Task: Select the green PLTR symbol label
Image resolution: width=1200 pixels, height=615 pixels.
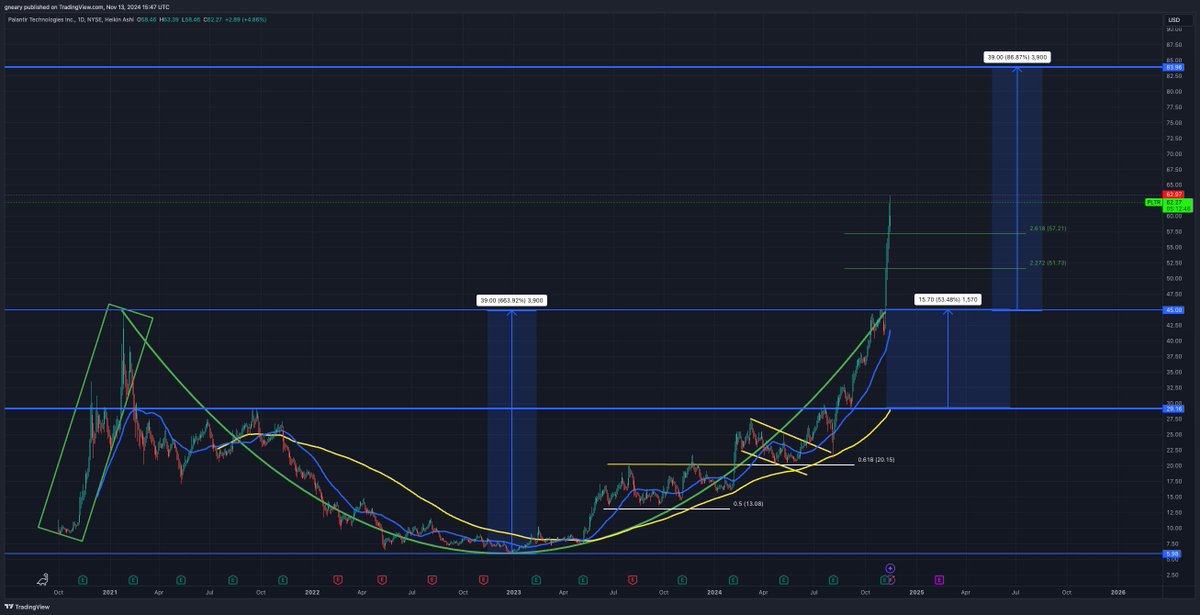Action: click(x=1153, y=202)
